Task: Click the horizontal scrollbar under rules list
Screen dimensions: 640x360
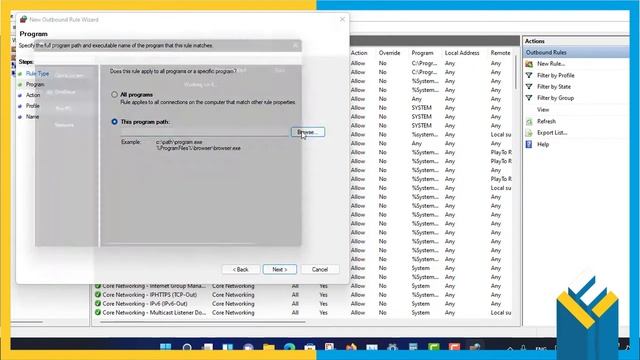Action: point(203,322)
